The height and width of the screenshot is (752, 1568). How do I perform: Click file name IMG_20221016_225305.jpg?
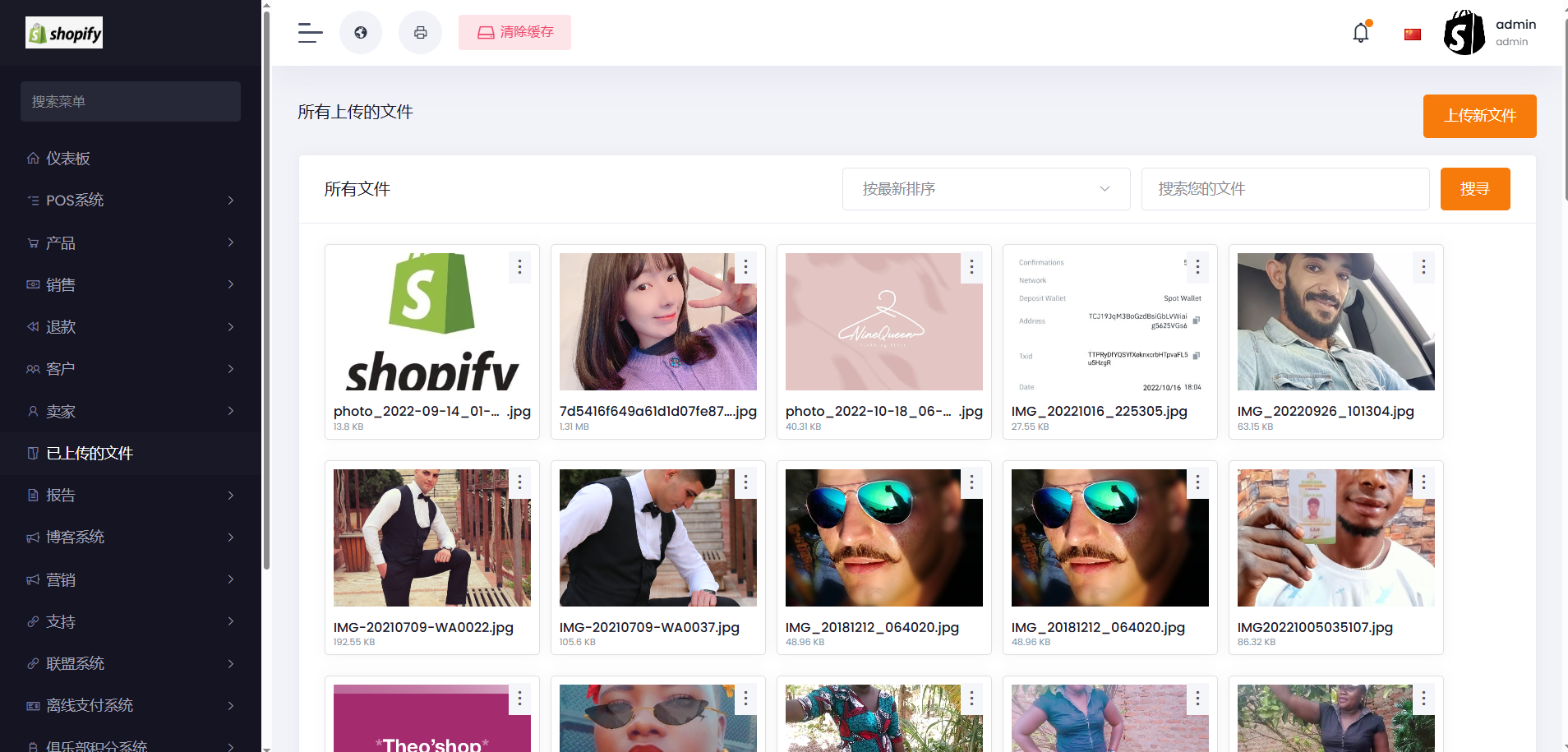click(x=1100, y=411)
